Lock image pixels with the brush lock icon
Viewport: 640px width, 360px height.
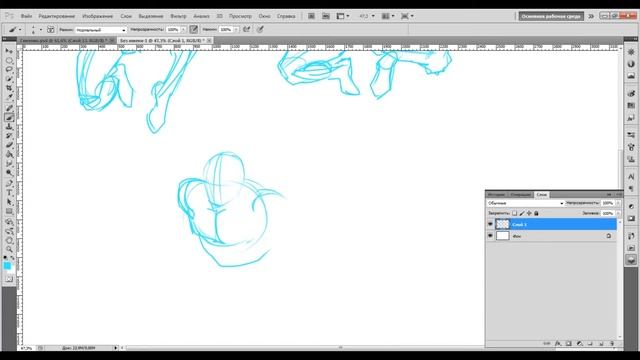click(x=522, y=213)
